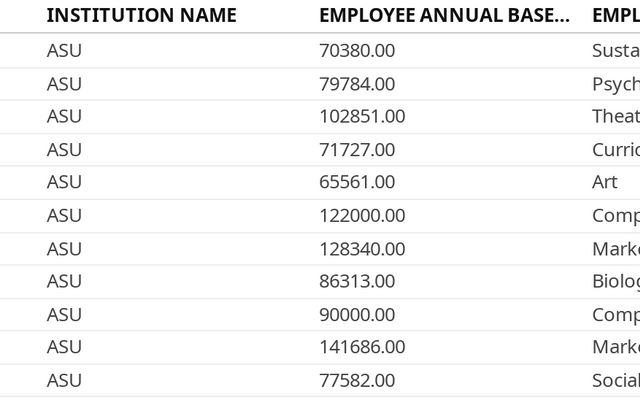Sort by the INSTITUTION NAME column header
Screen dimensions: 640x400
141,15
